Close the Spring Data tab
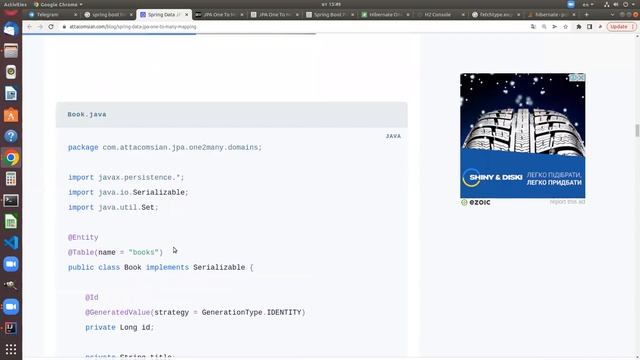The height and width of the screenshot is (360, 640). pos(187,14)
